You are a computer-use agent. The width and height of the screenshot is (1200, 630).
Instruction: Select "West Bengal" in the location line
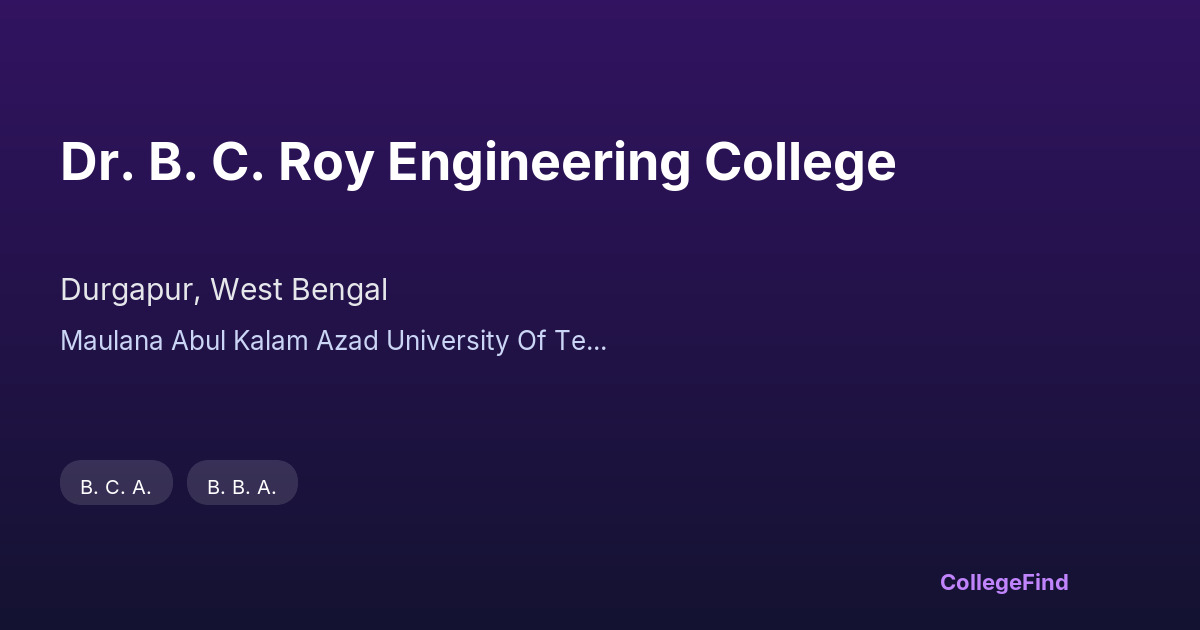coord(299,290)
